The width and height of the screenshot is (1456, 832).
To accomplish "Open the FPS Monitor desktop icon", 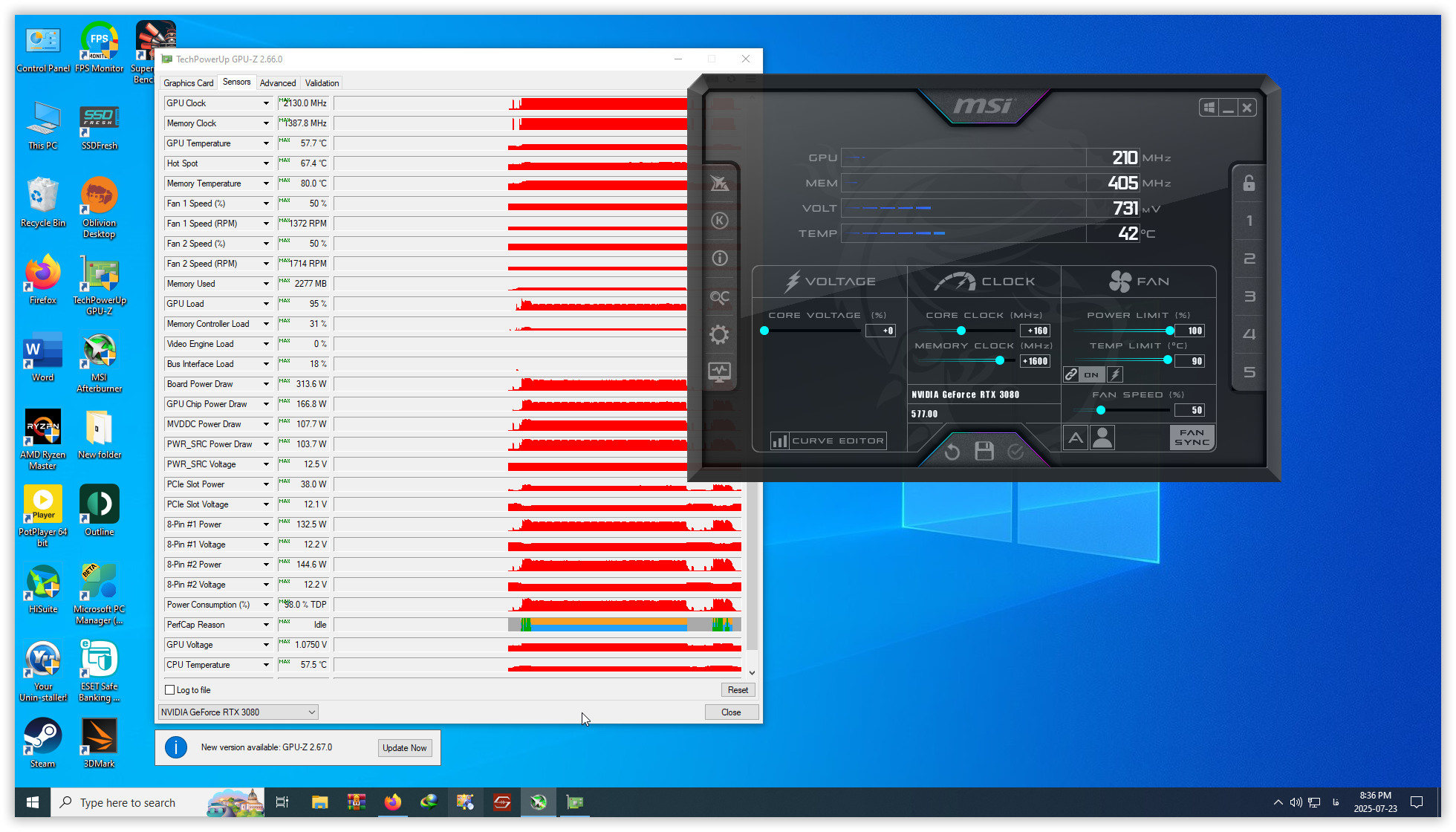I will [x=100, y=47].
